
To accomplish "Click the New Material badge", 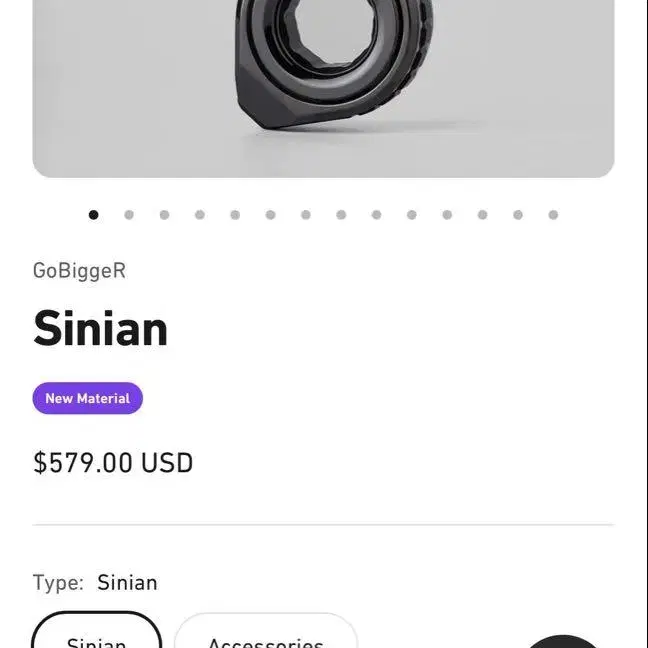I will (88, 398).
